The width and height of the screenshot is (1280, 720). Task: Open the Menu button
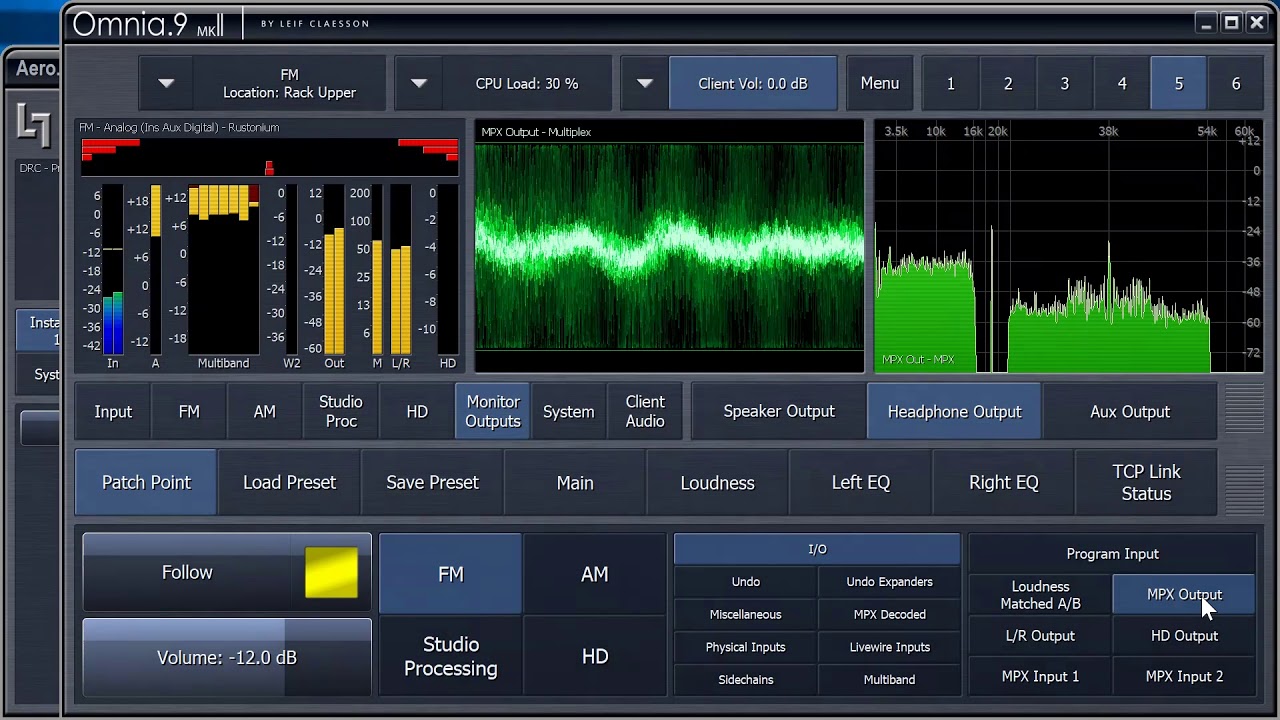tap(880, 83)
